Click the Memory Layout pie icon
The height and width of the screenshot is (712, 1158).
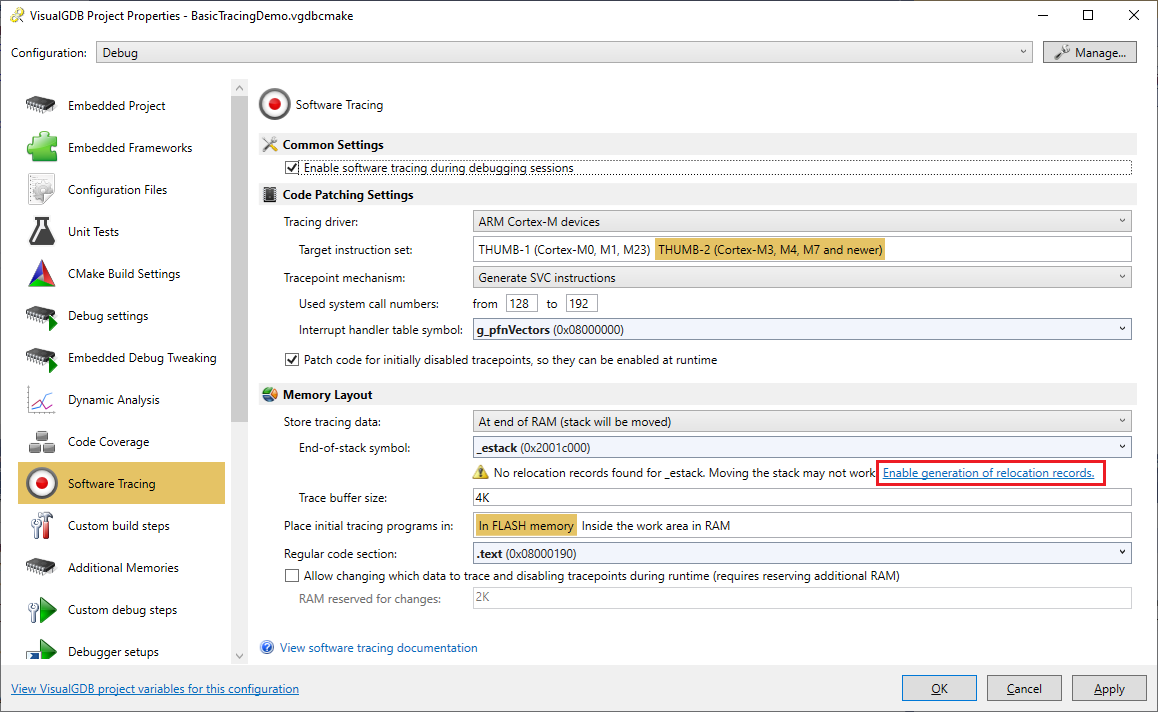pos(270,394)
